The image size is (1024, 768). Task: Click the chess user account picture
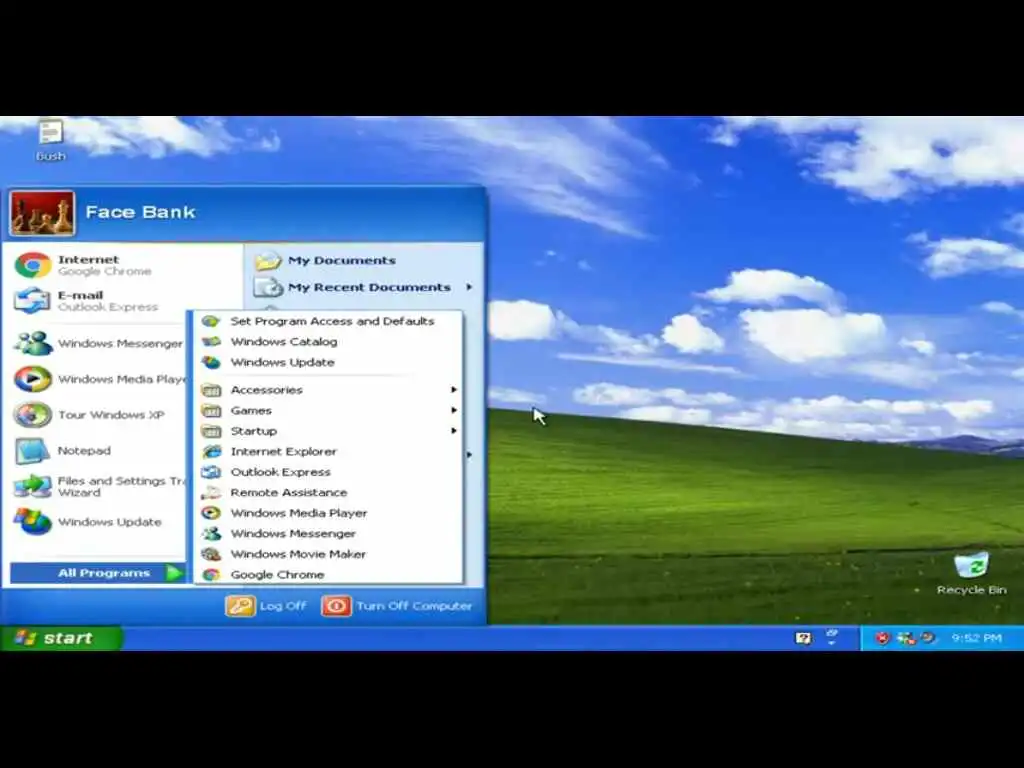(x=42, y=213)
